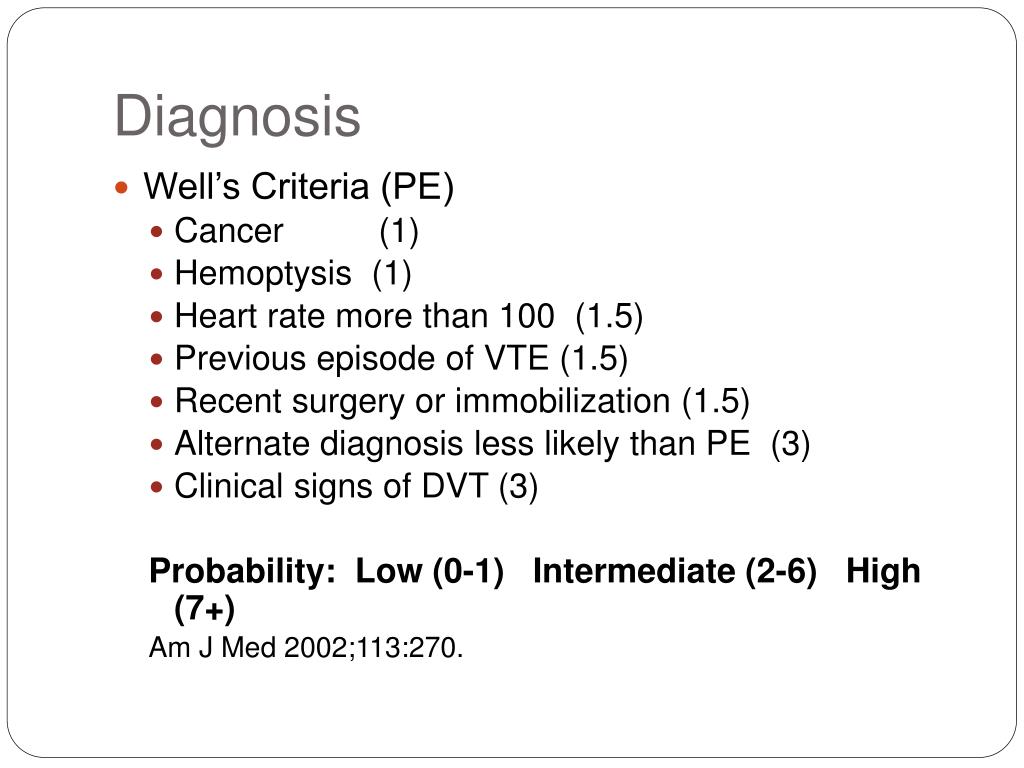Select the Heart rate more than 100 line
1024x768 pixels.
point(409,316)
